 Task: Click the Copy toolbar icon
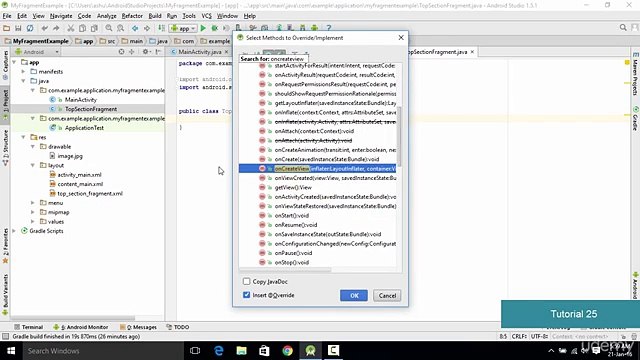pyautogui.click(x=82, y=28)
